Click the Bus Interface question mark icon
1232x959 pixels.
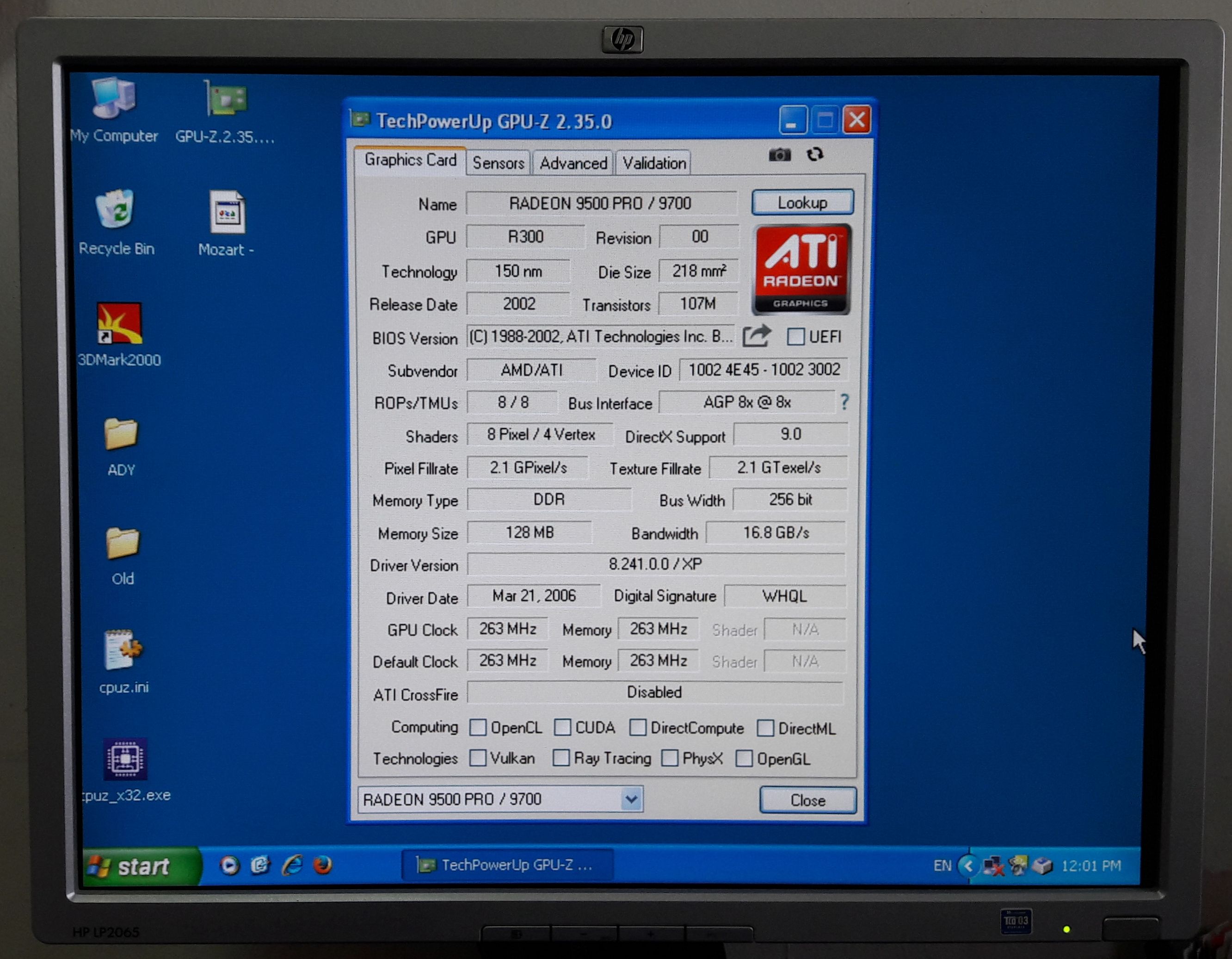coord(844,402)
